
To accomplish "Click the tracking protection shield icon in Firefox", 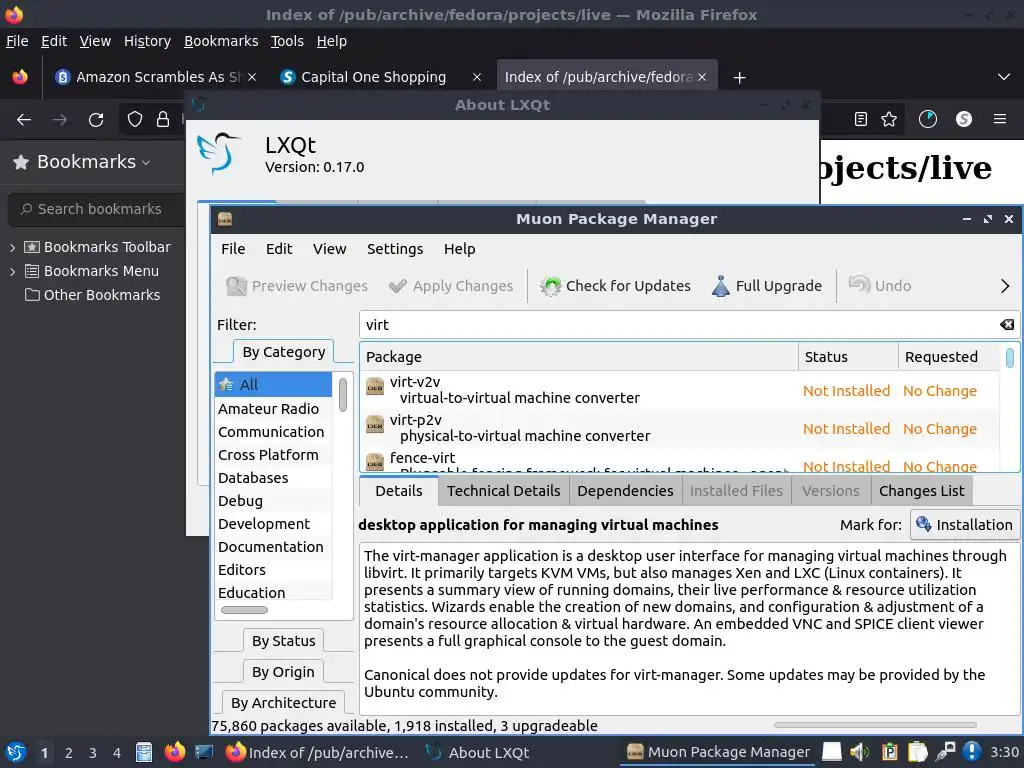I will click(135, 119).
